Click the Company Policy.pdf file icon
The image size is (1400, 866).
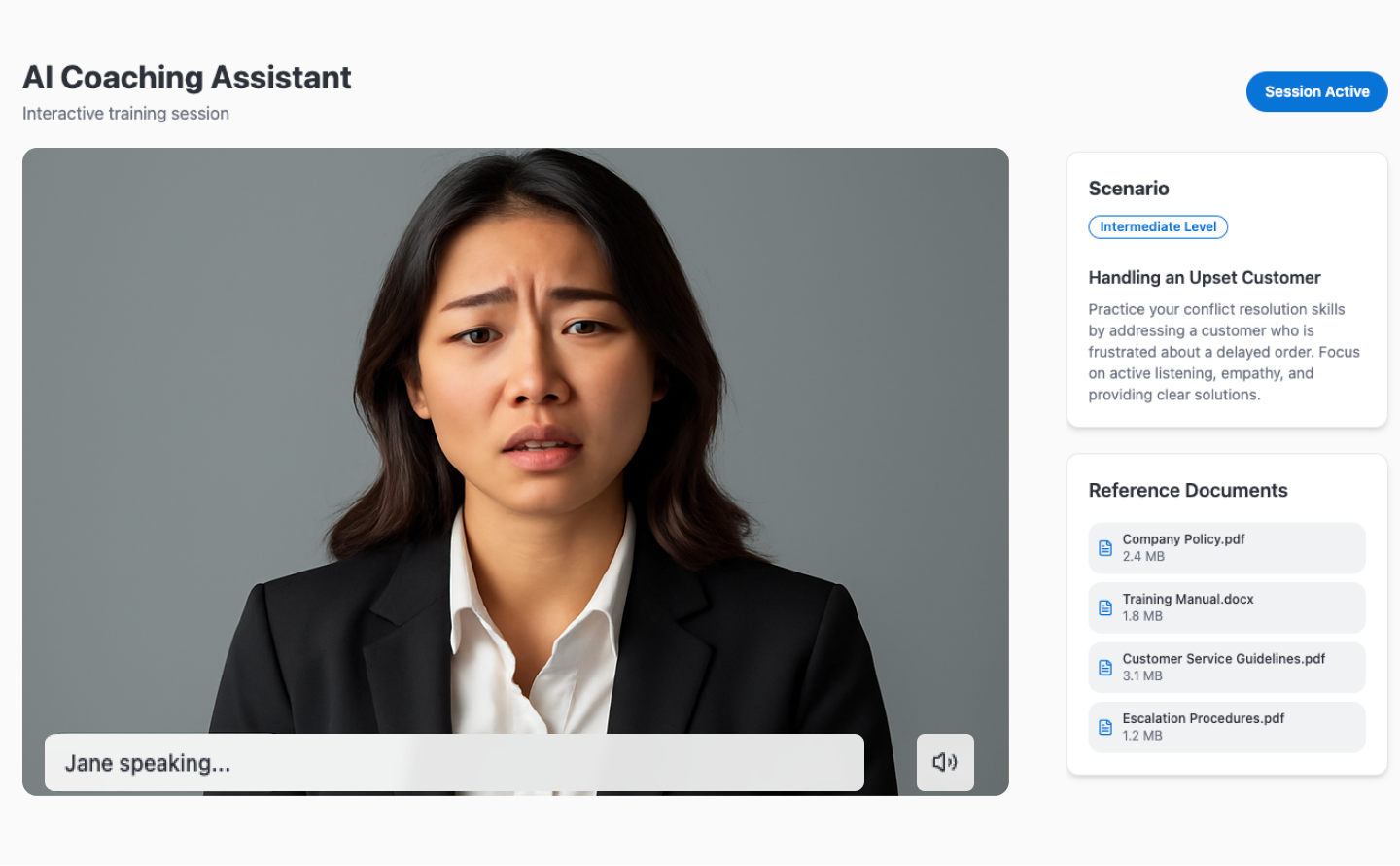pyautogui.click(x=1105, y=548)
